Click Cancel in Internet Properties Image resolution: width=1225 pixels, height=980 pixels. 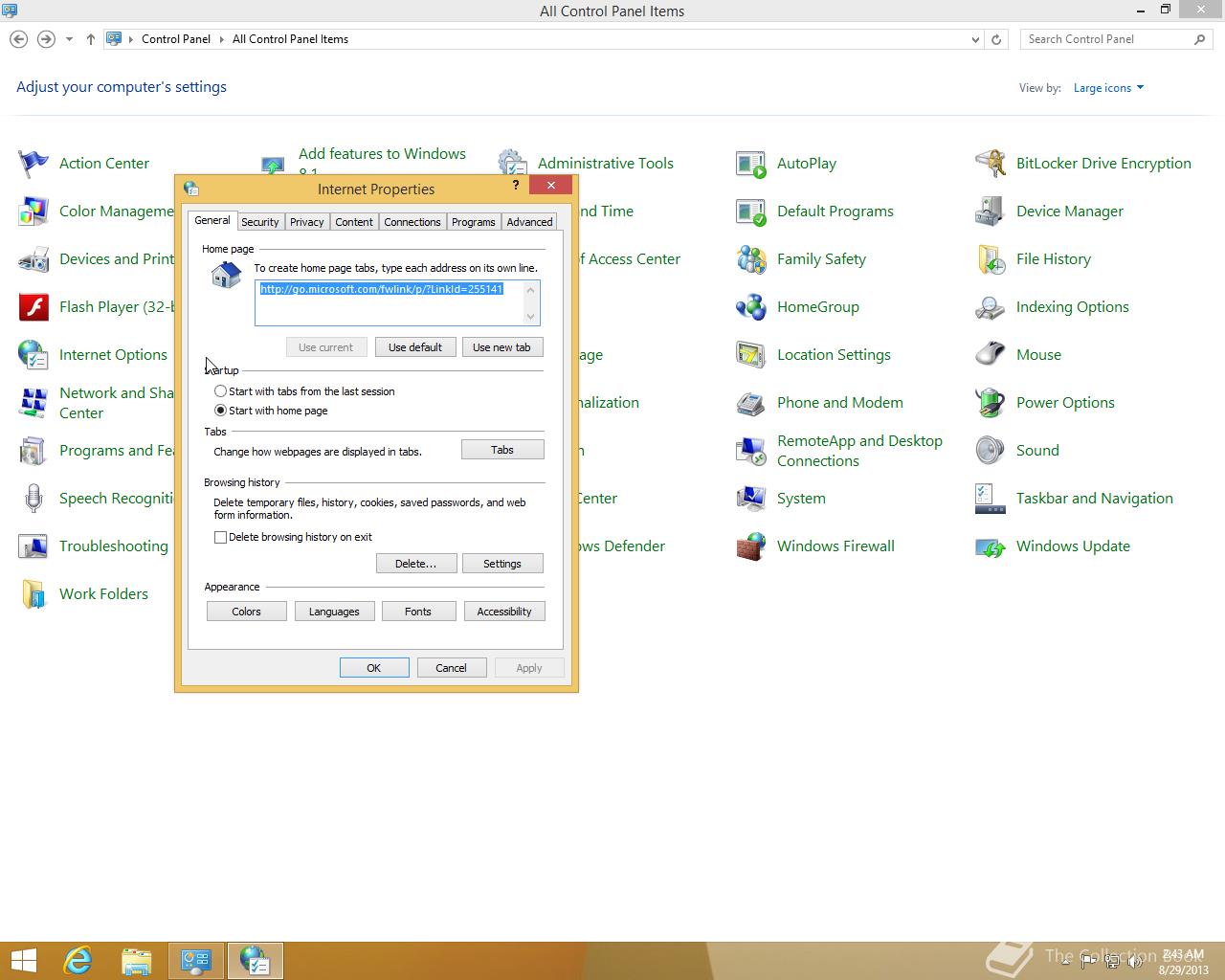pos(452,668)
